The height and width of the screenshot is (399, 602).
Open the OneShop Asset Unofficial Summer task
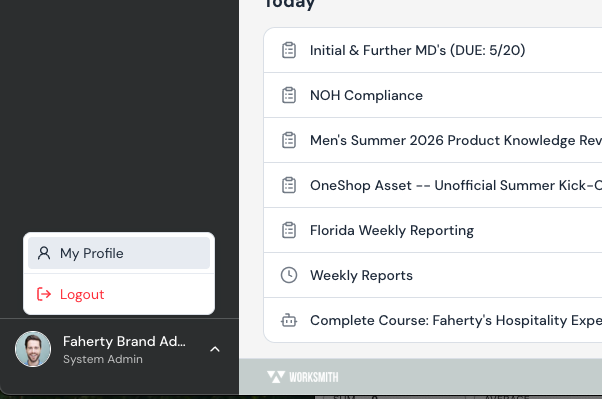tap(433, 185)
